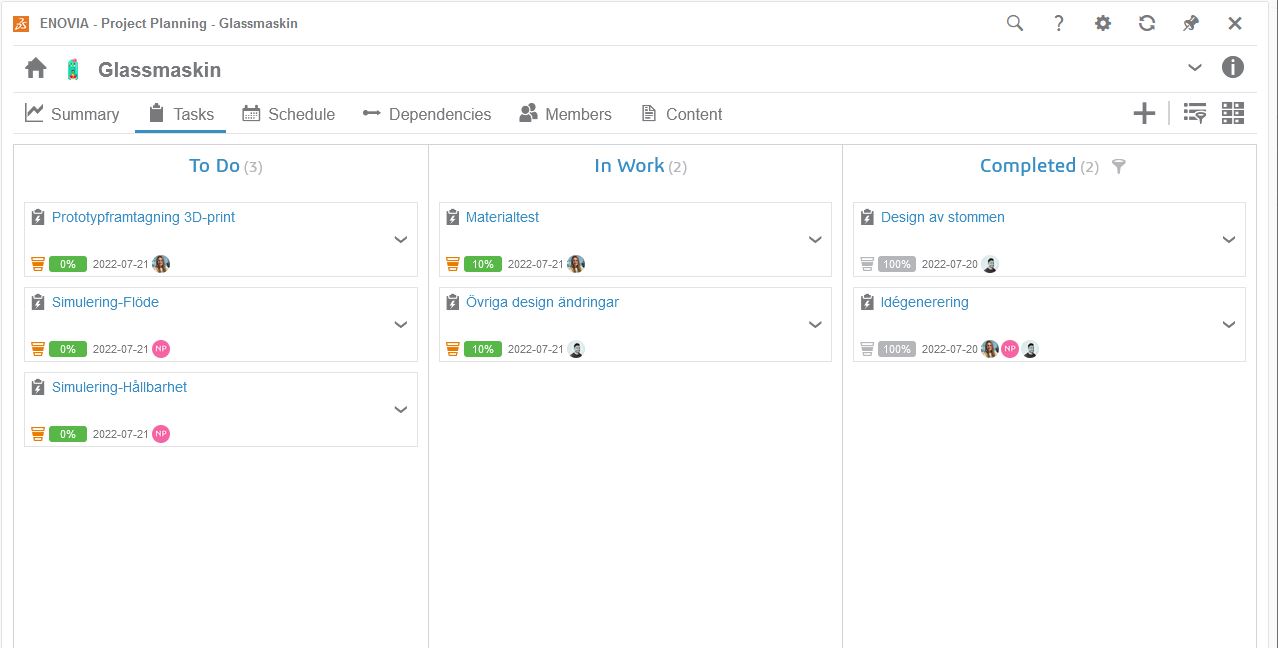Click the pin widget icon
Image resolution: width=1278 pixels, height=648 pixels.
point(1191,23)
